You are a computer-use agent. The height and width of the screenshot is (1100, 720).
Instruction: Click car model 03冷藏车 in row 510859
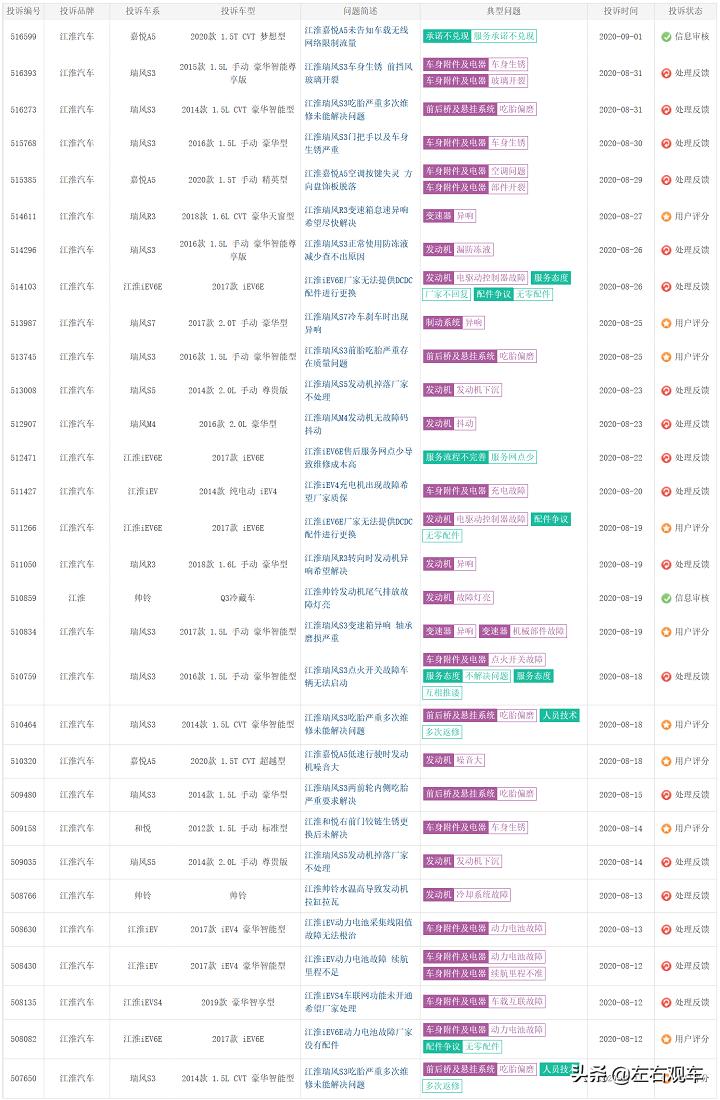click(x=238, y=598)
